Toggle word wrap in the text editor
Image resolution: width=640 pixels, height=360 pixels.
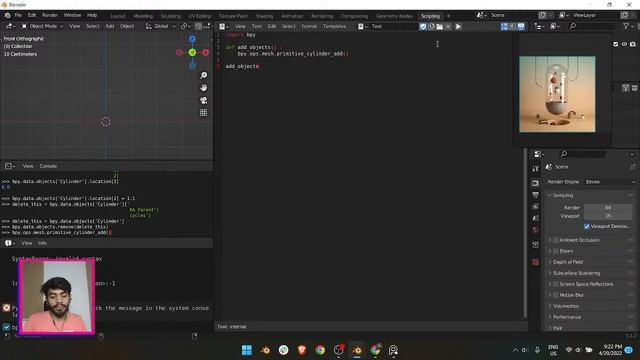513,27
